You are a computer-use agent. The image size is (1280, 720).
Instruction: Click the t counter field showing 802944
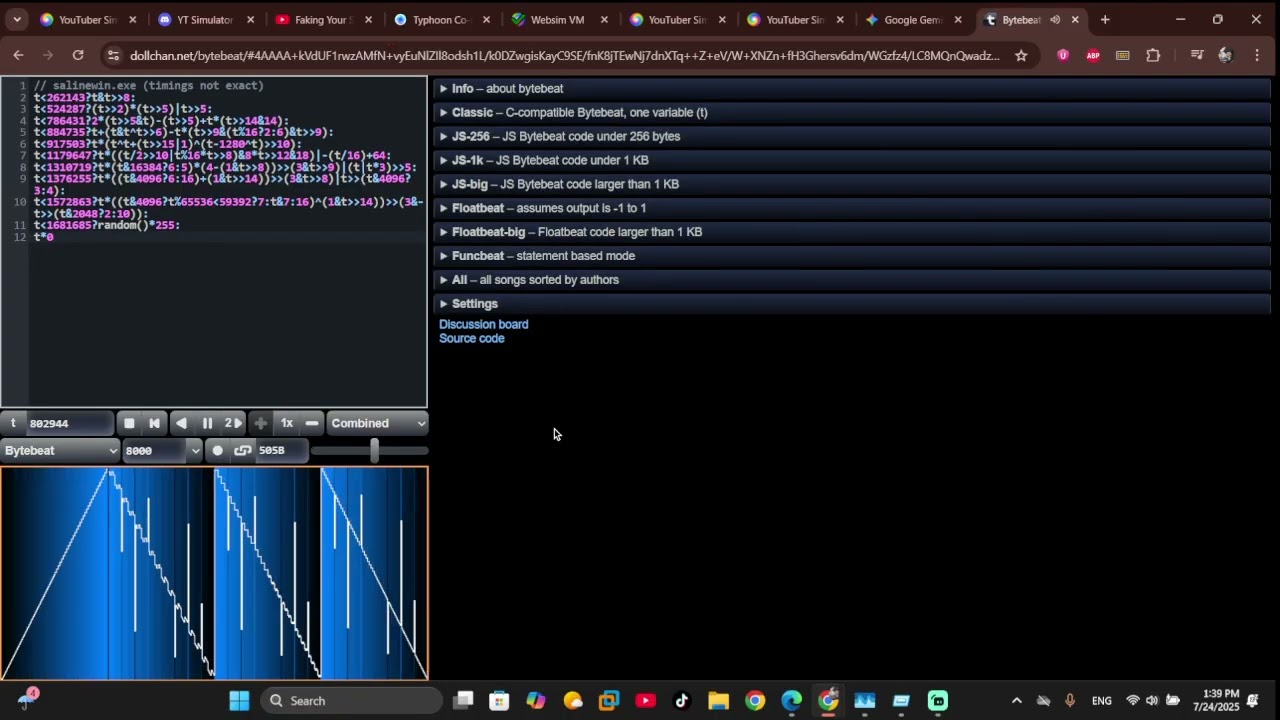click(67, 423)
